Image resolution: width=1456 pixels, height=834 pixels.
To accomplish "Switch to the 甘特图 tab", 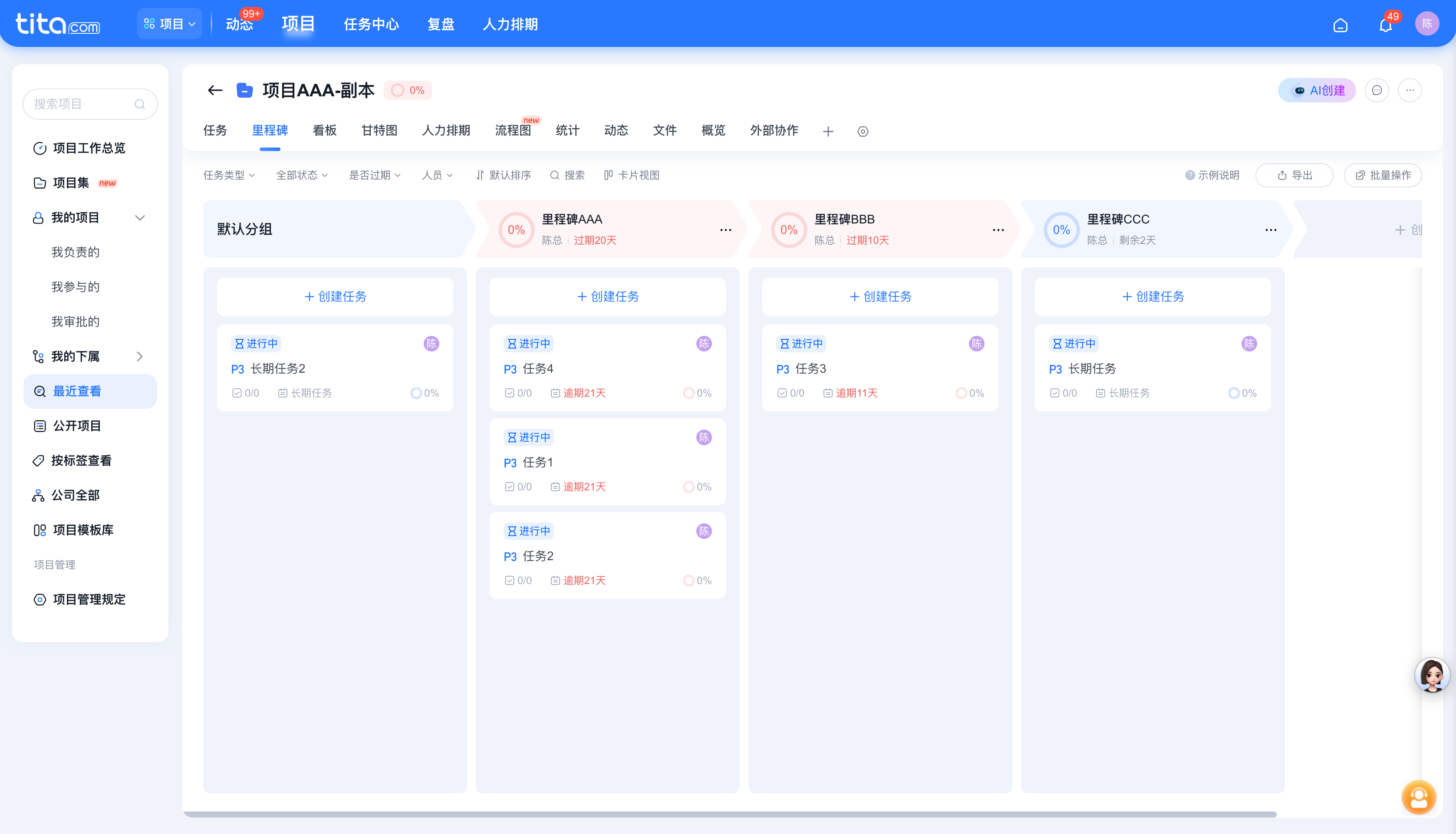I will [x=379, y=131].
